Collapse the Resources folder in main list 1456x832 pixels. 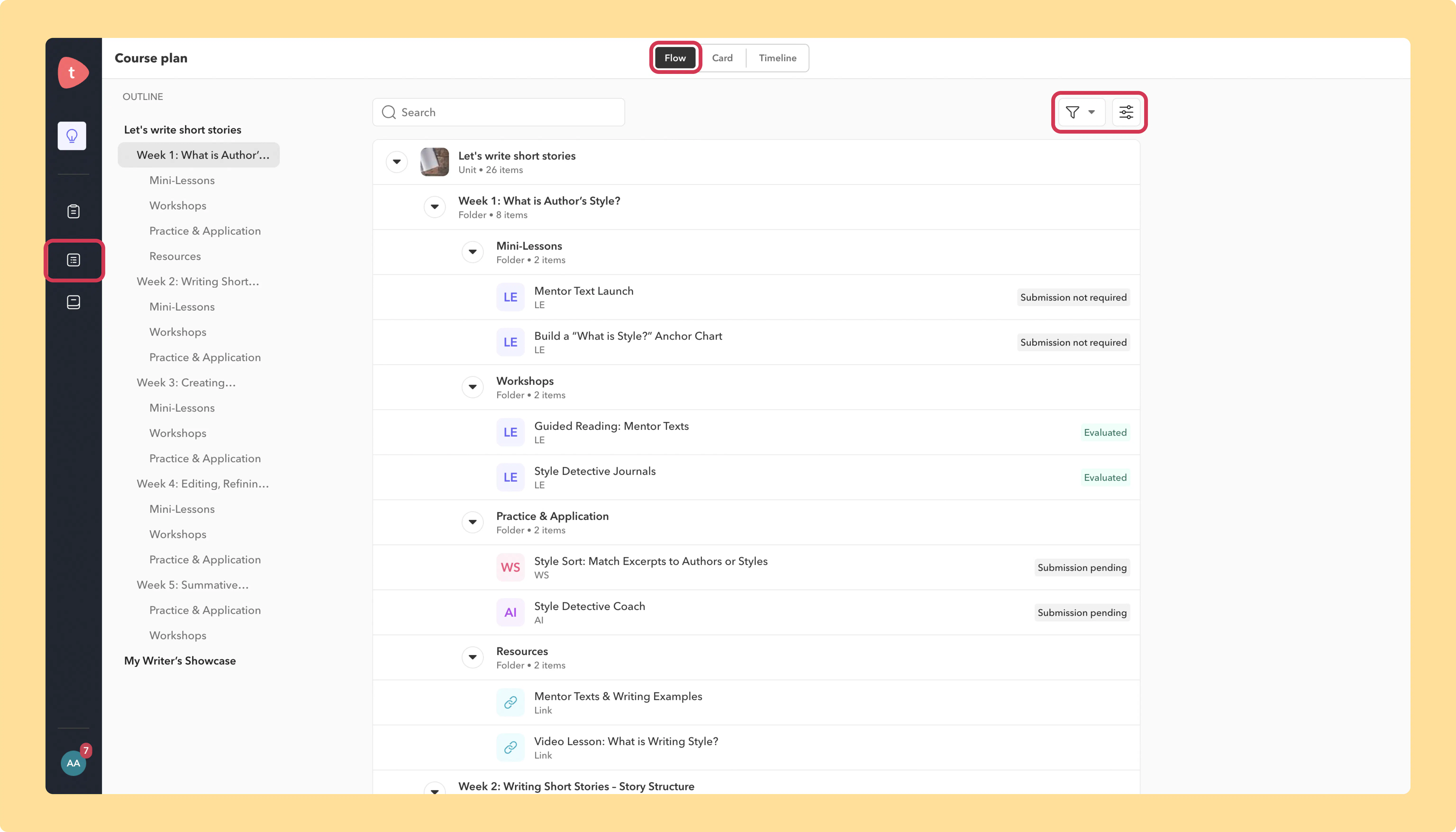tap(473, 658)
